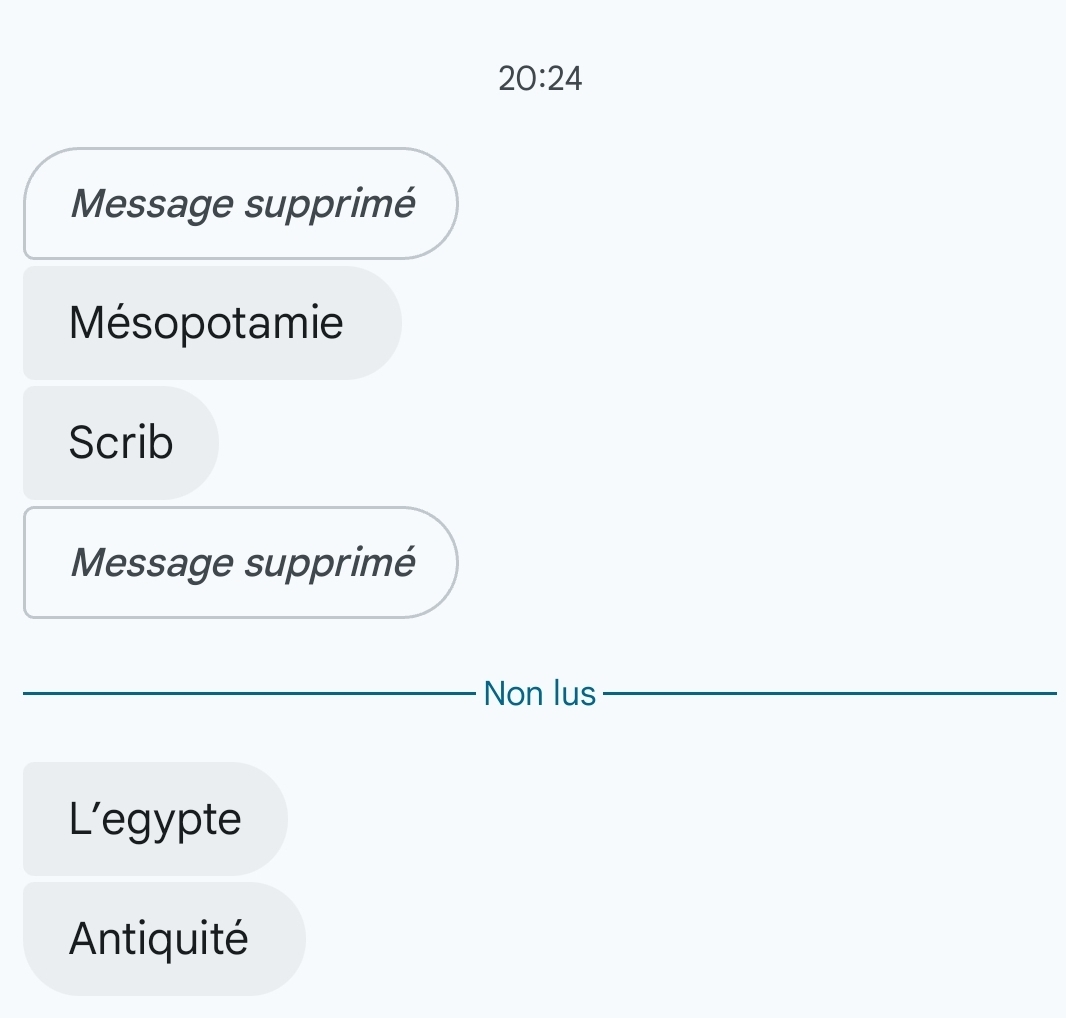Select the first "Message supprimé" bubble
Viewport: 1066px width, 1018px height.
(x=240, y=204)
